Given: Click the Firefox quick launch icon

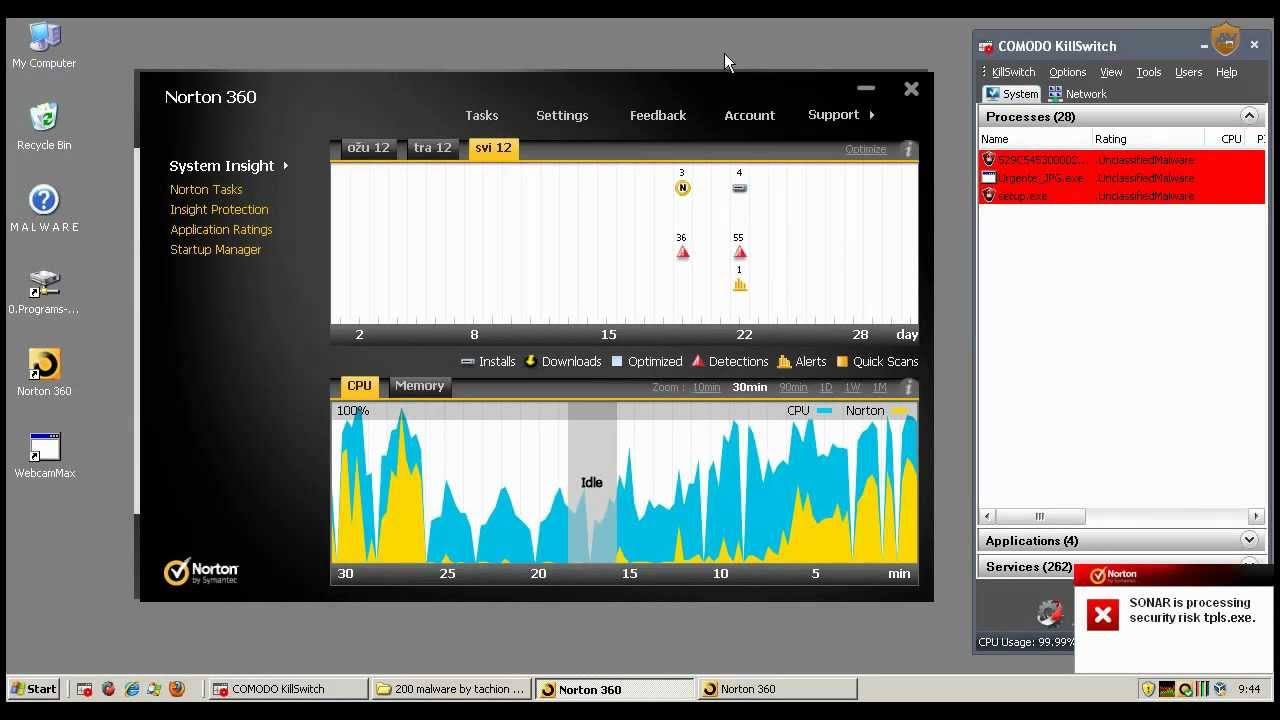Looking at the screenshot, I should (x=177, y=689).
